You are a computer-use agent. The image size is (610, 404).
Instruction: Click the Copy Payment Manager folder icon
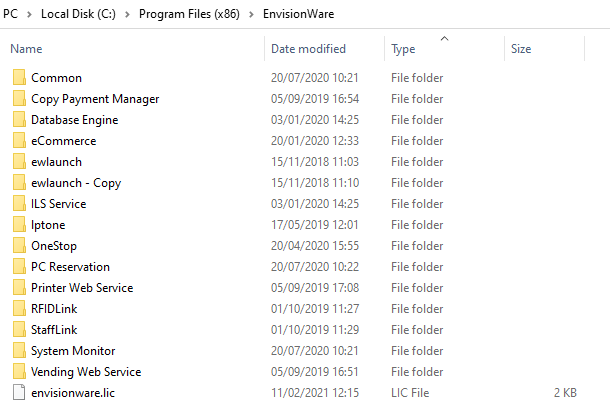click(19, 98)
